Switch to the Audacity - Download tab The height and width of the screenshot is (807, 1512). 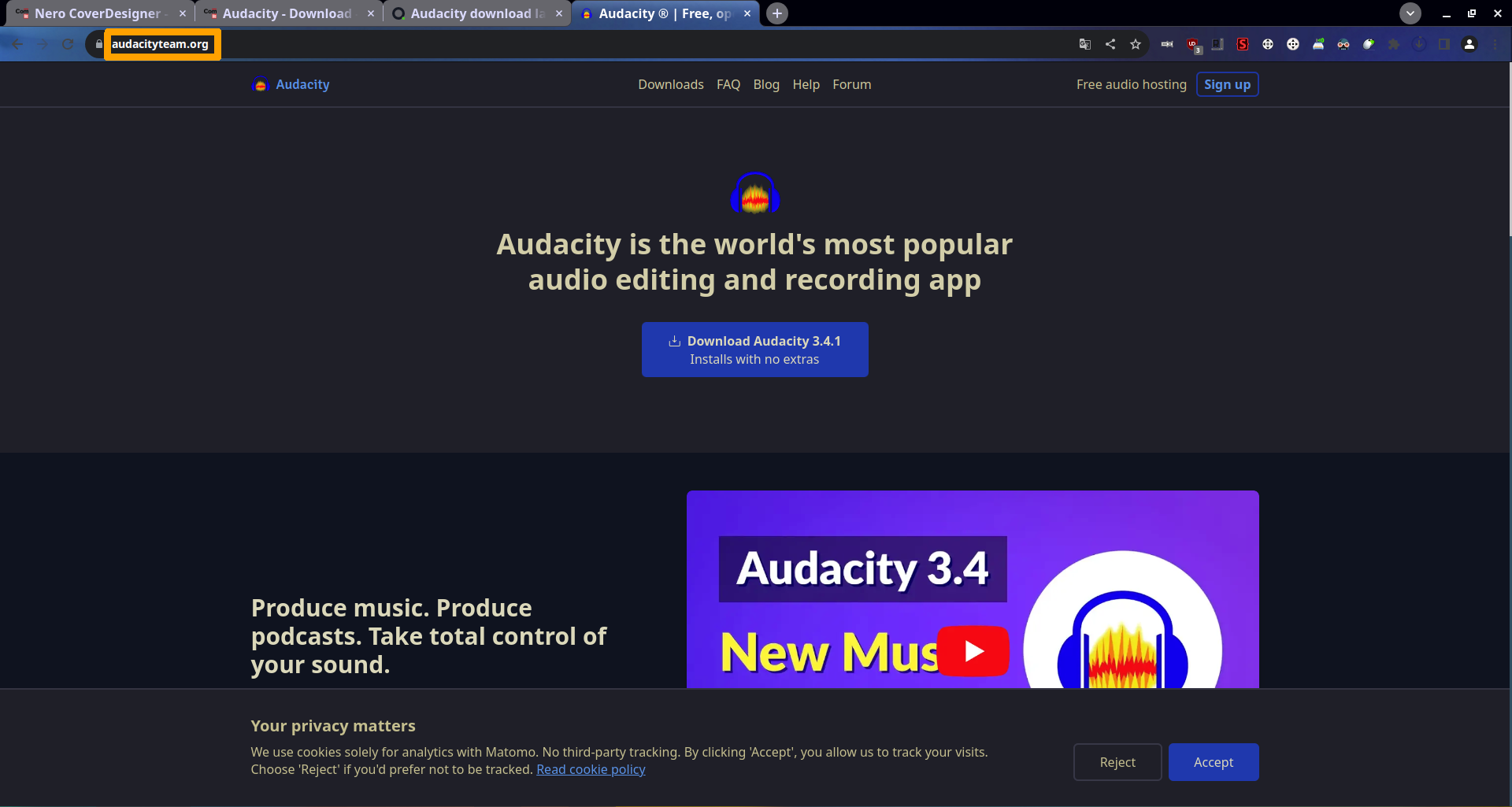click(287, 13)
